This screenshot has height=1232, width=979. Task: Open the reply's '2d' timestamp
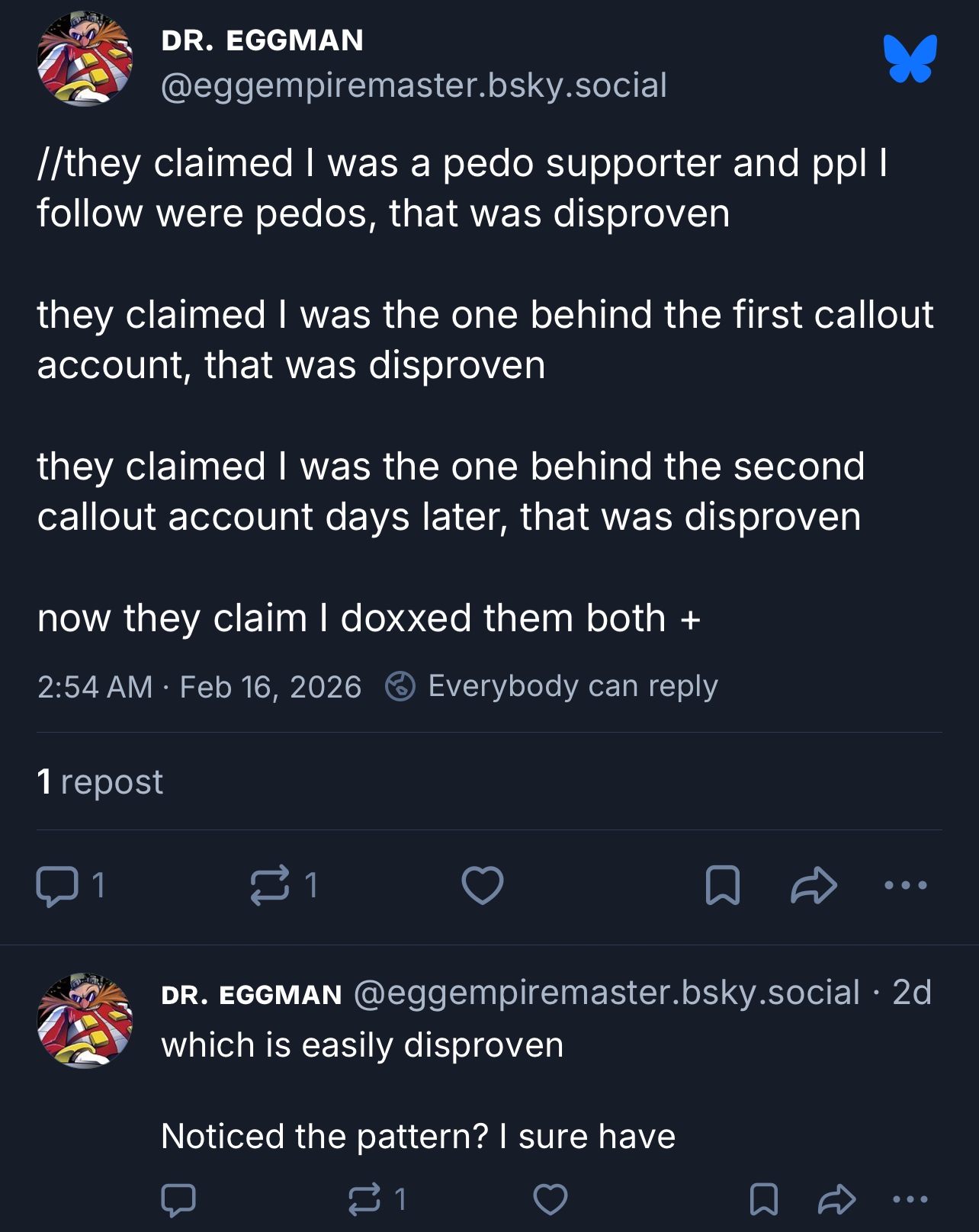(x=912, y=993)
